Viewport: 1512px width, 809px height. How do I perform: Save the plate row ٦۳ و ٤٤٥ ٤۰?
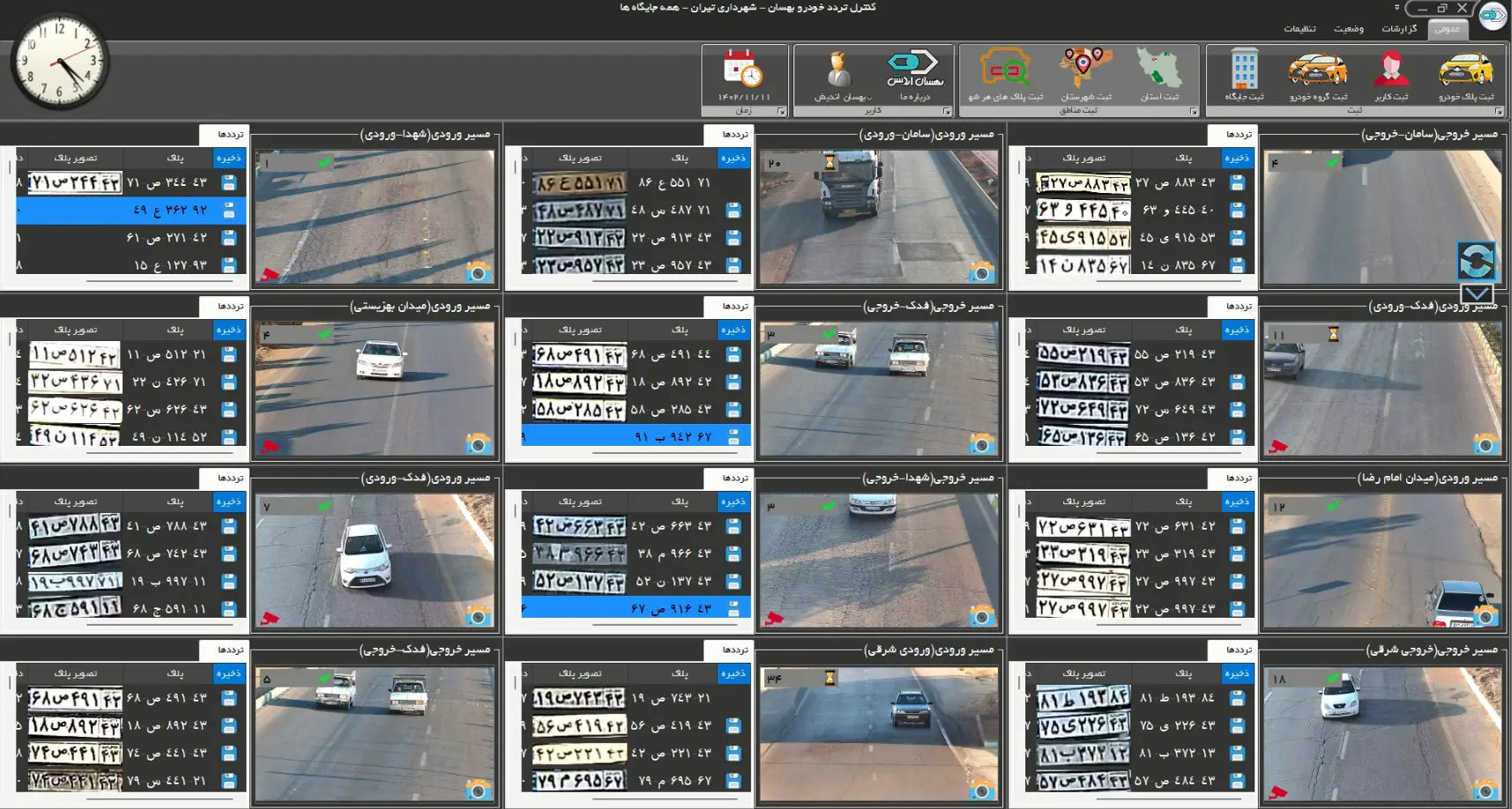[1237, 211]
